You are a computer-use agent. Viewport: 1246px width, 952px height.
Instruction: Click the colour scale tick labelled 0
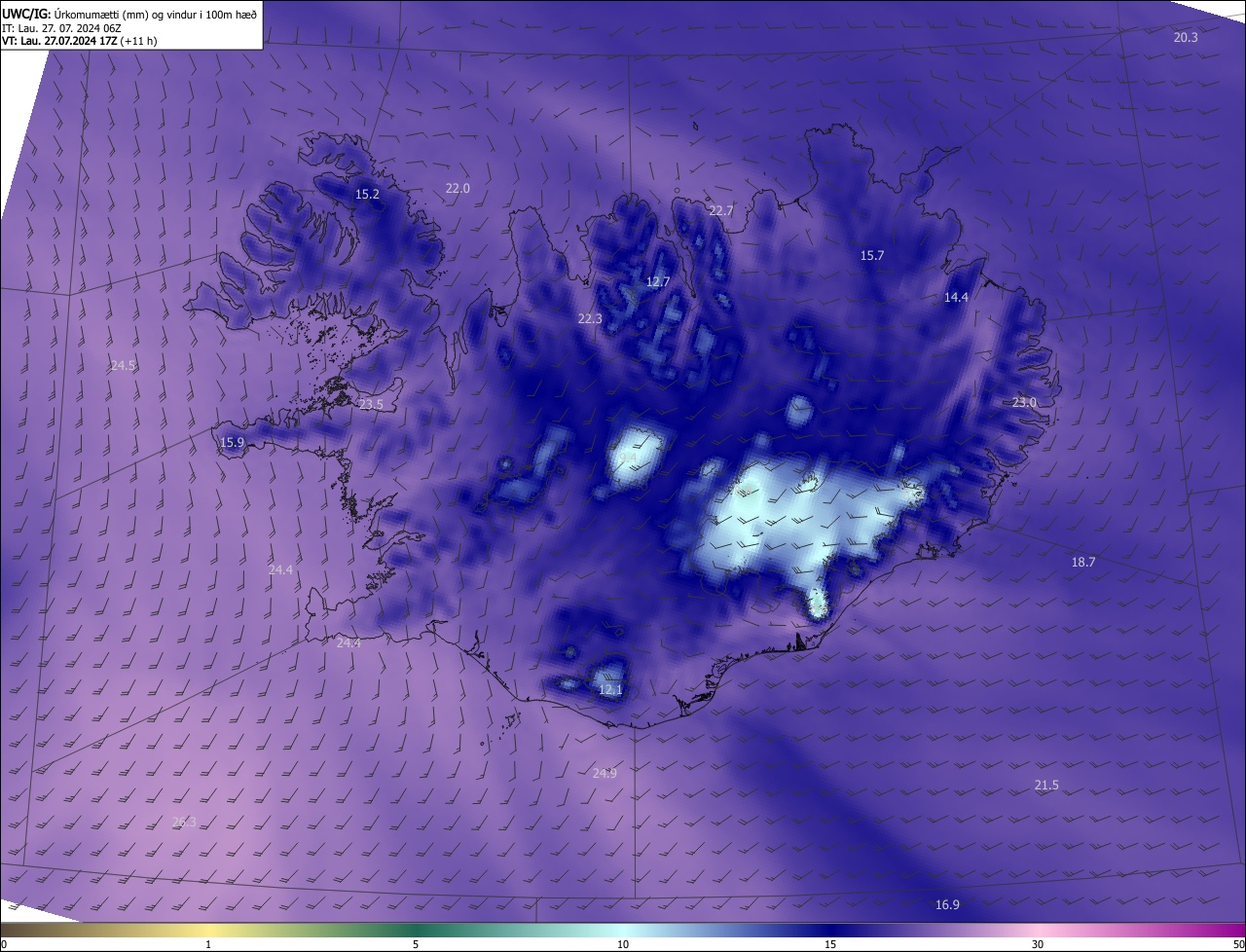click(3, 945)
